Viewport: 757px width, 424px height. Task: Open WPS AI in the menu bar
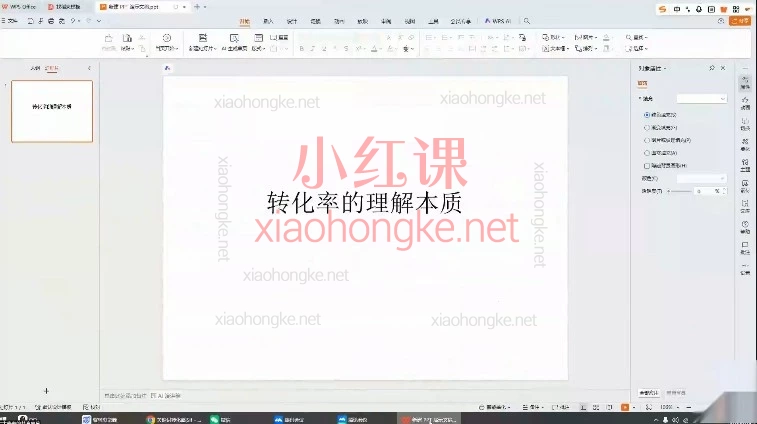[x=498, y=21]
